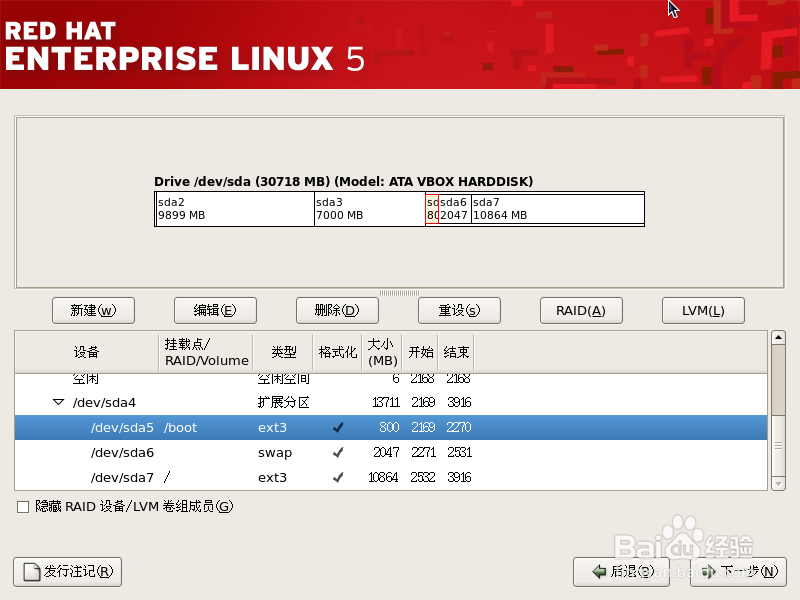
Task: Enable hiding RAID/LVM volume group members
Action: 22,507
